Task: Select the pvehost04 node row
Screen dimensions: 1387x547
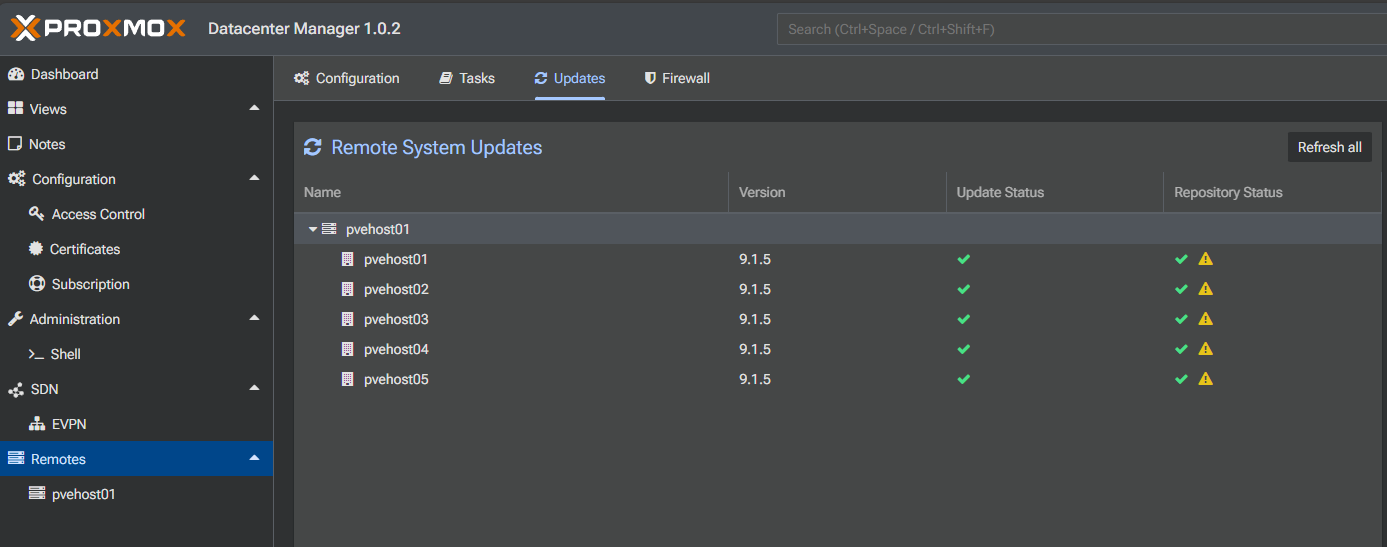Action: (837, 349)
